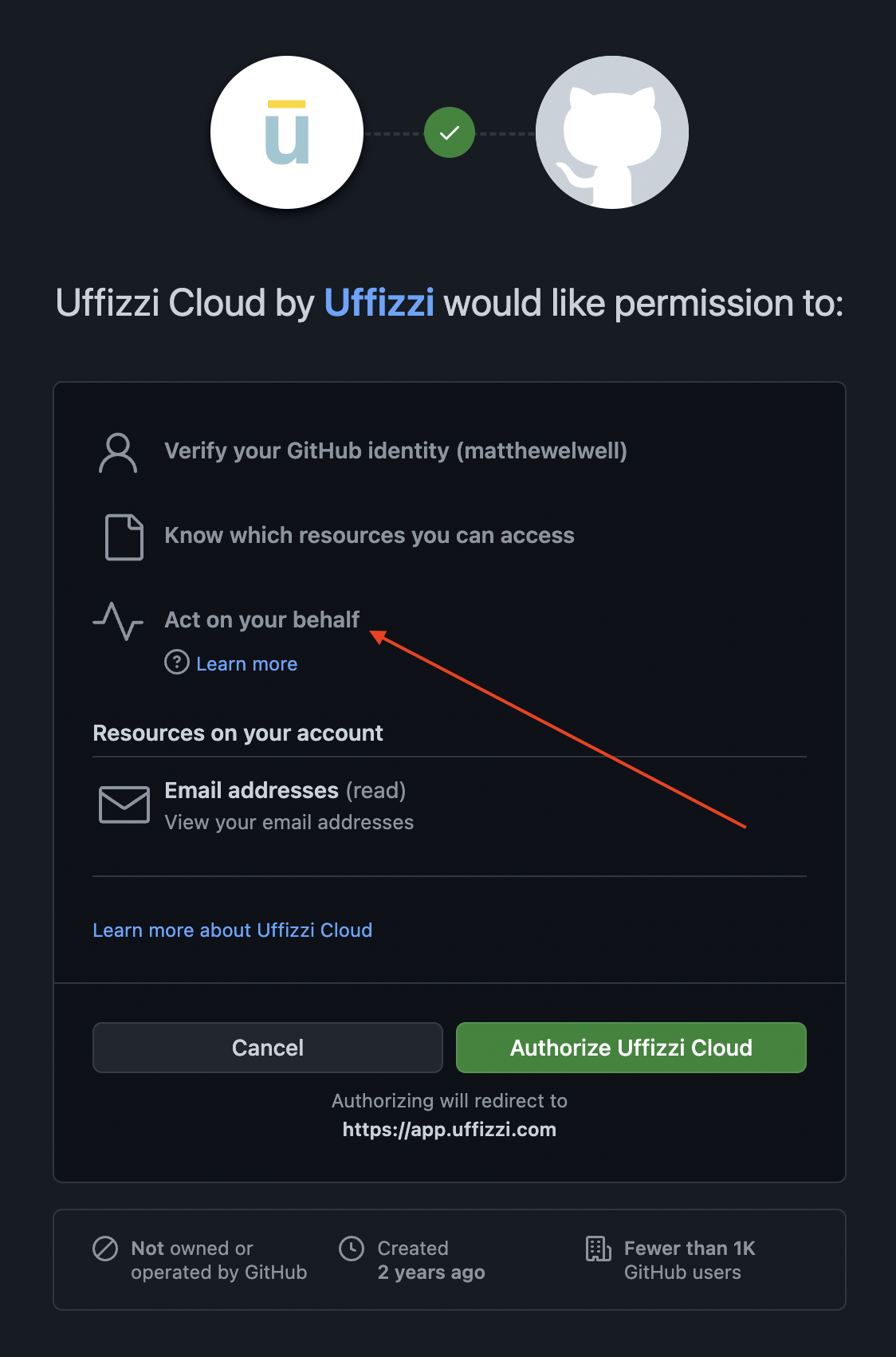This screenshot has height=1357, width=896.
Task: Click the green checkmark connection icon
Action: pyautogui.click(x=450, y=132)
